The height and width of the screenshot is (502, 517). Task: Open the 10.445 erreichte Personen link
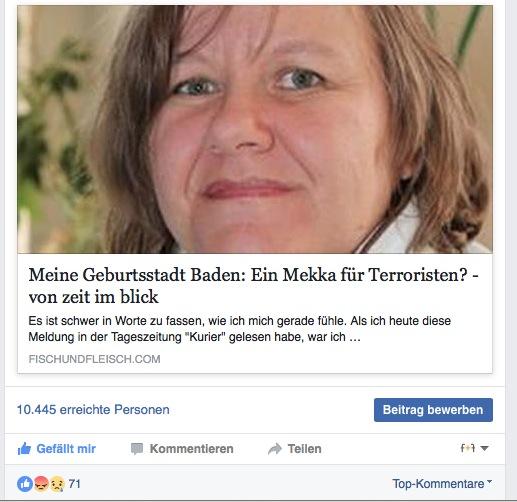pyautogui.click(x=93, y=410)
